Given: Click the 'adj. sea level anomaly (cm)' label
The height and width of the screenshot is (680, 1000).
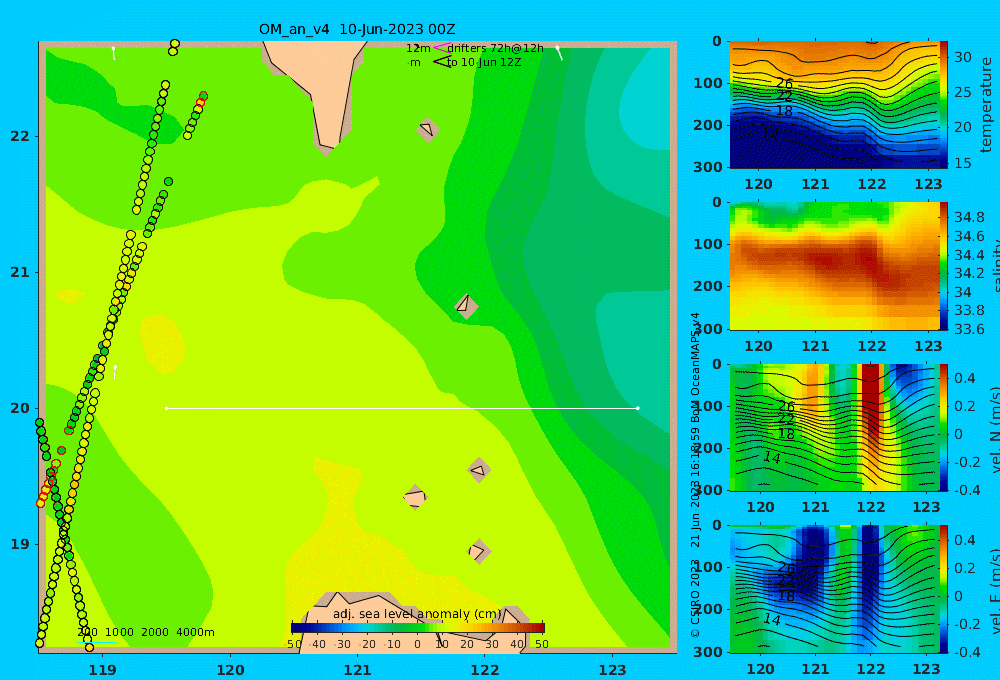Looking at the screenshot, I should tap(417, 614).
